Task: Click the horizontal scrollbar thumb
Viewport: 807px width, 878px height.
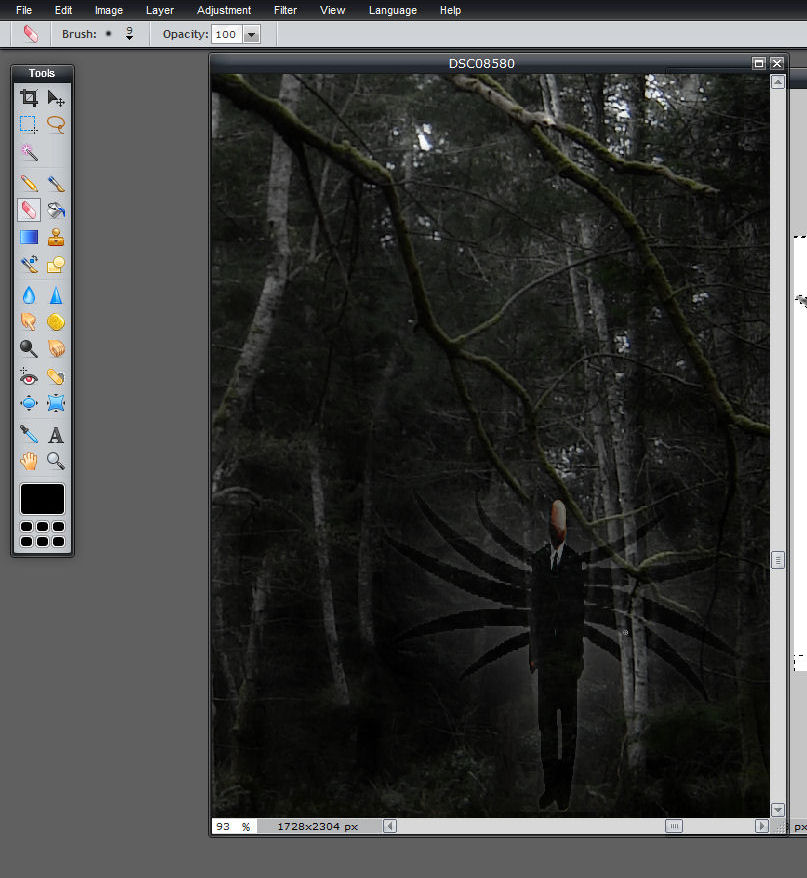Action: (674, 826)
